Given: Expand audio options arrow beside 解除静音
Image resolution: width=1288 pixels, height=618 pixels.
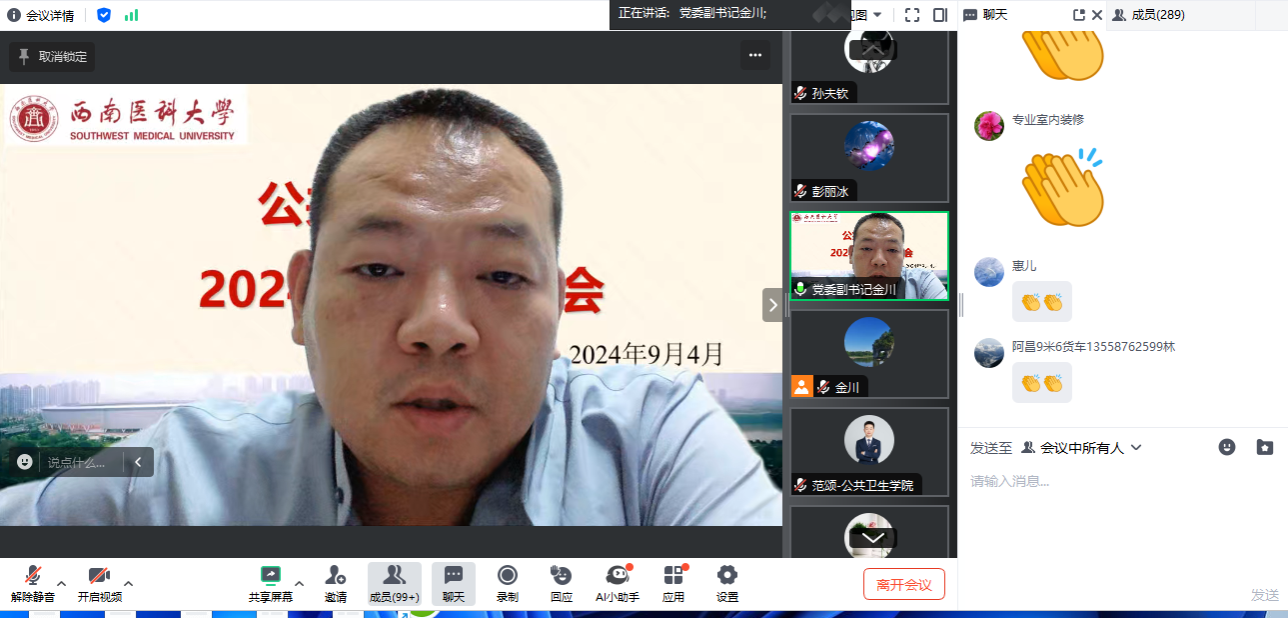Looking at the screenshot, I should click(x=61, y=583).
